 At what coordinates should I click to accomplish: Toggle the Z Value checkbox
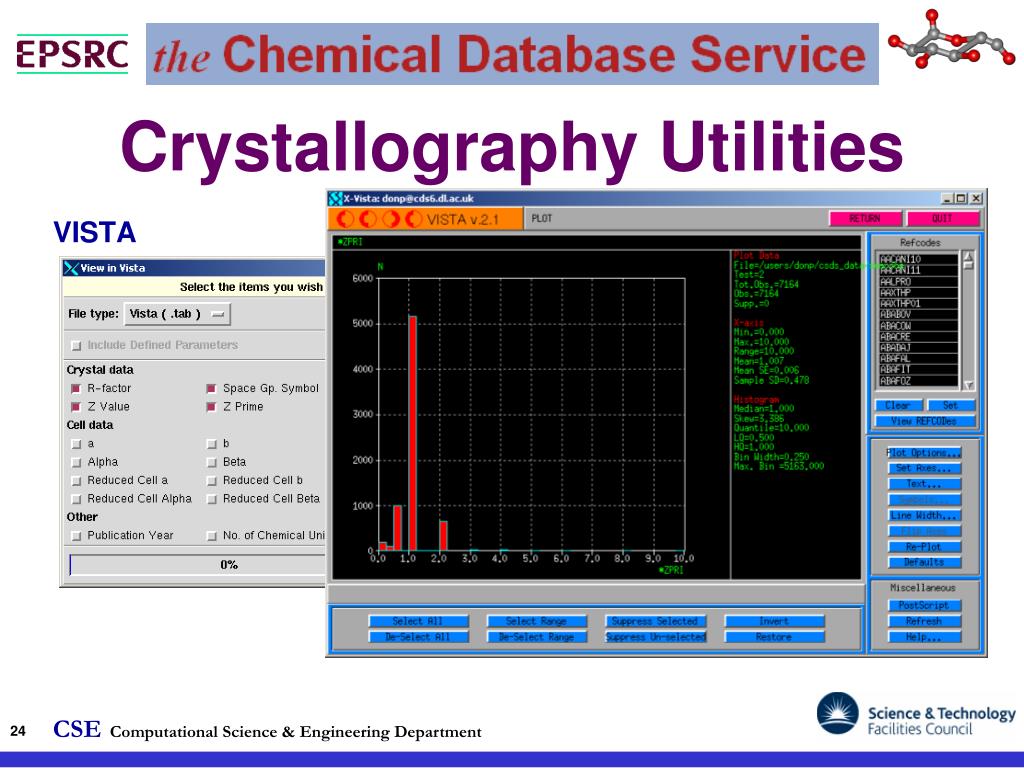(76, 407)
